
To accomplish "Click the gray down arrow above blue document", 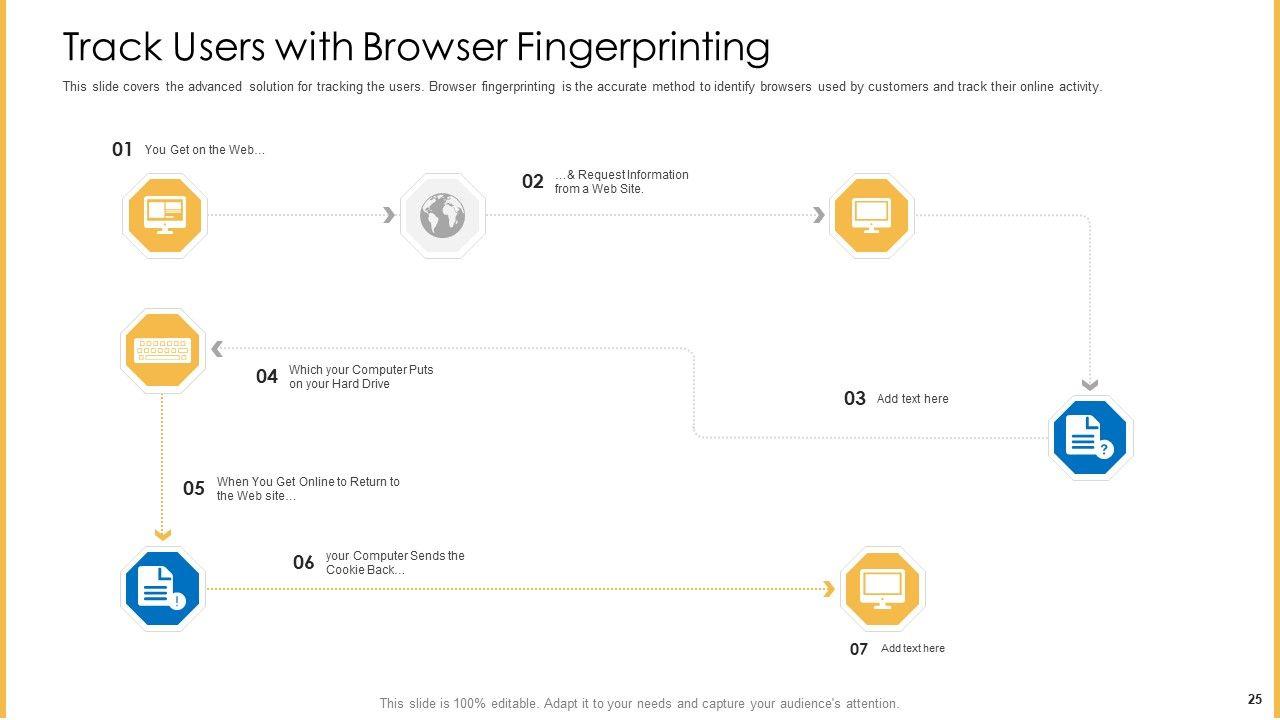I will coord(1090,385).
